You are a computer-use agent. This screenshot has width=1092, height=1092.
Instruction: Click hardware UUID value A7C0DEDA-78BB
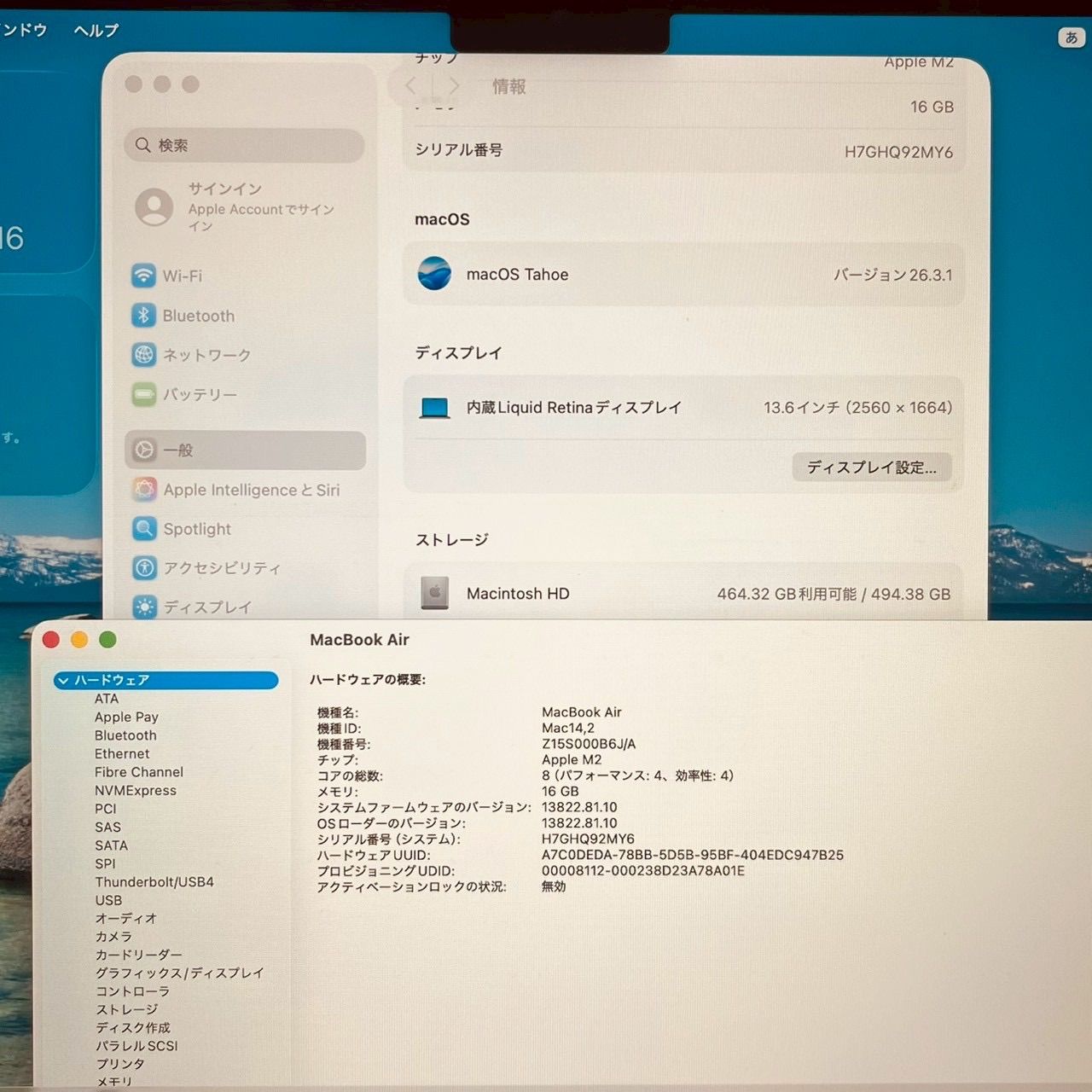coord(693,855)
